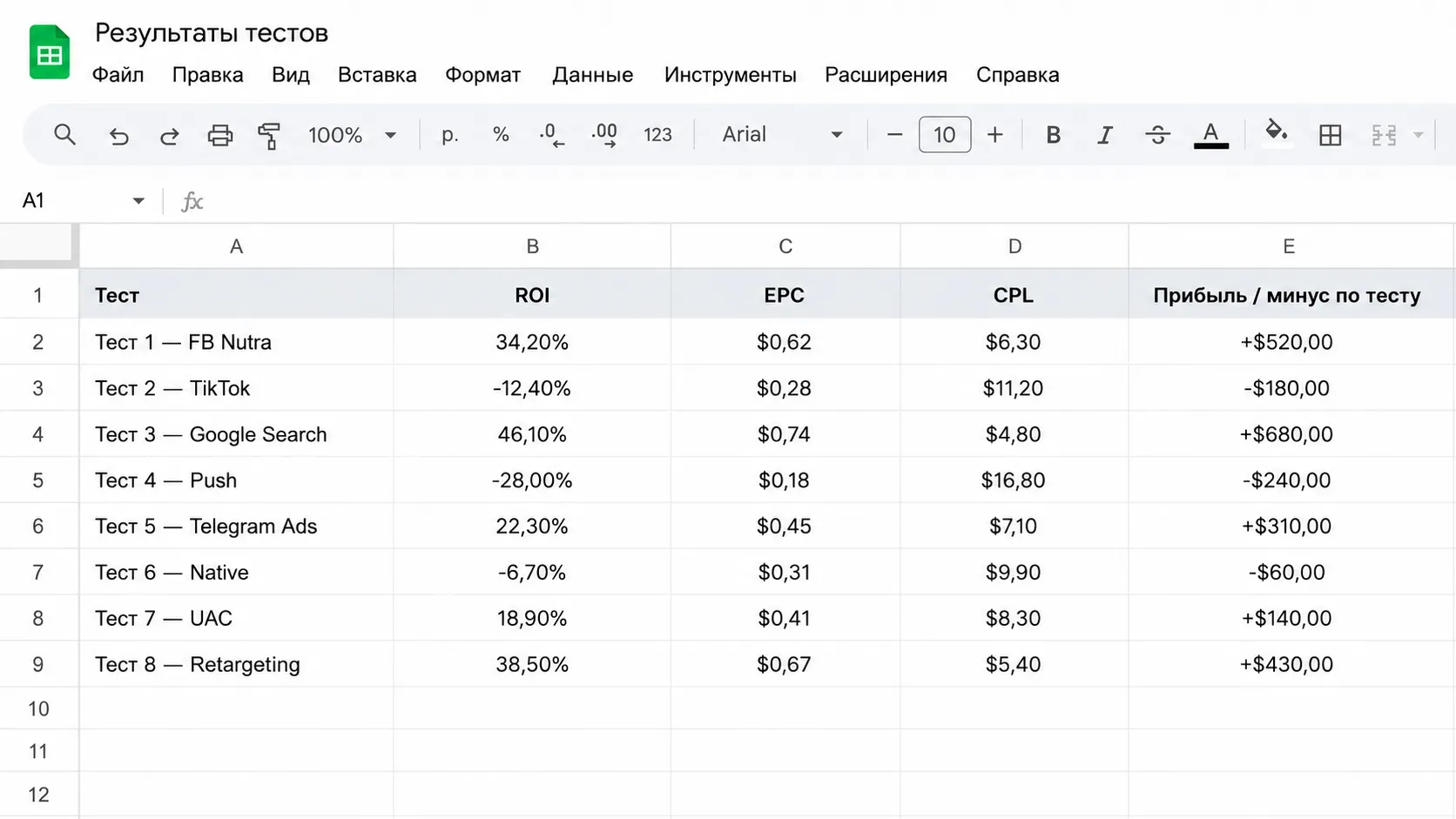Open the Файл menu
This screenshot has width=1456, height=819.
click(118, 75)
